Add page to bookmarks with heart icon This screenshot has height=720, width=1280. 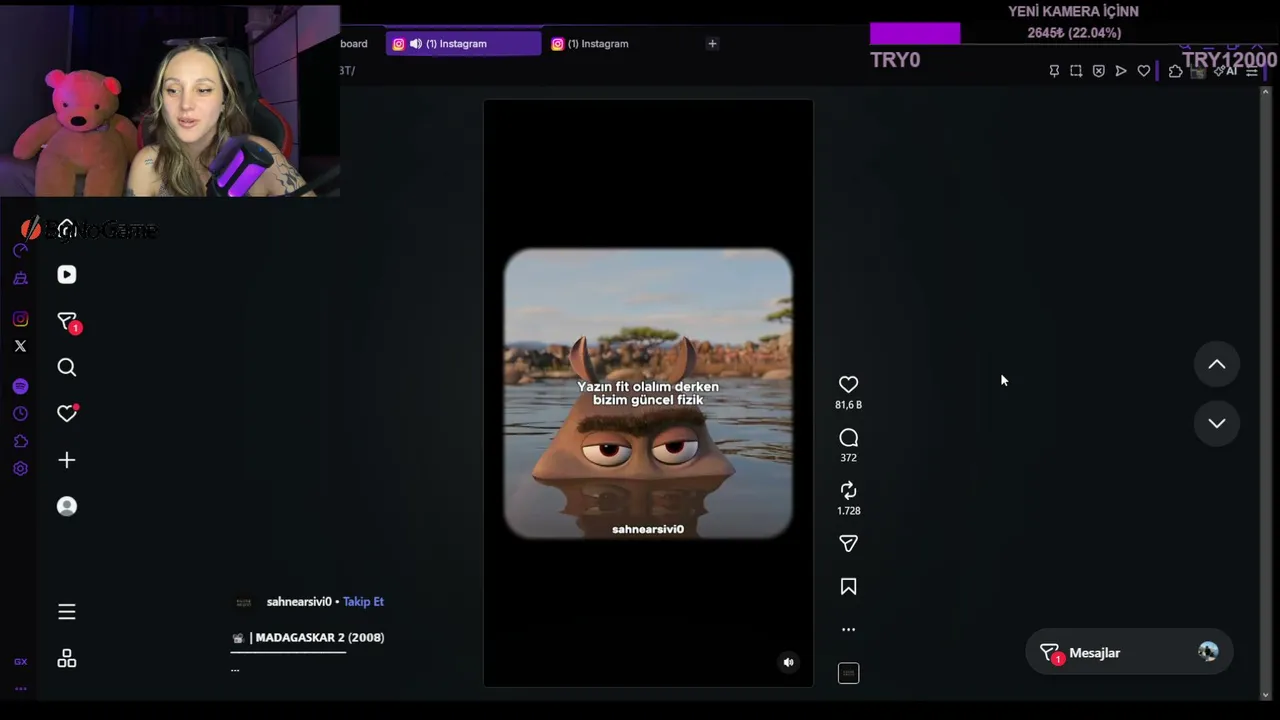pyautogui.click(x=1144, y=71)
